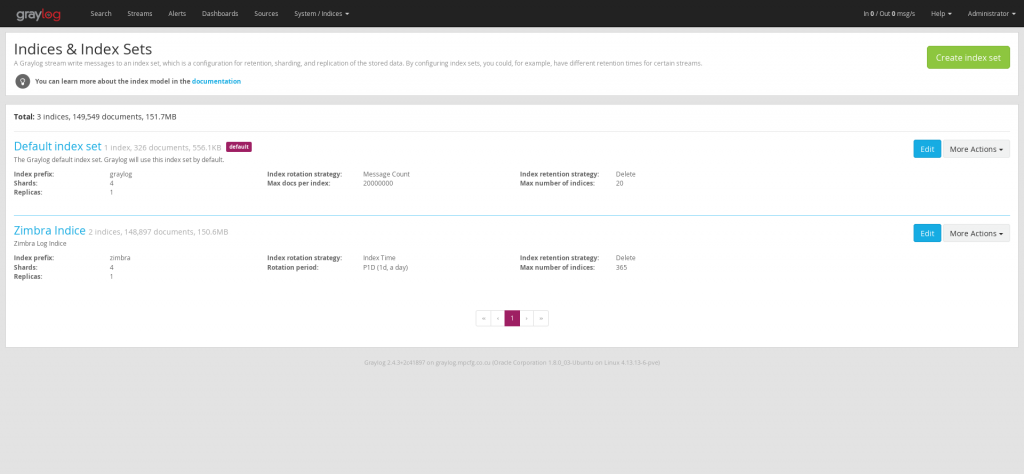Open the Sources page

click(266, 13)
